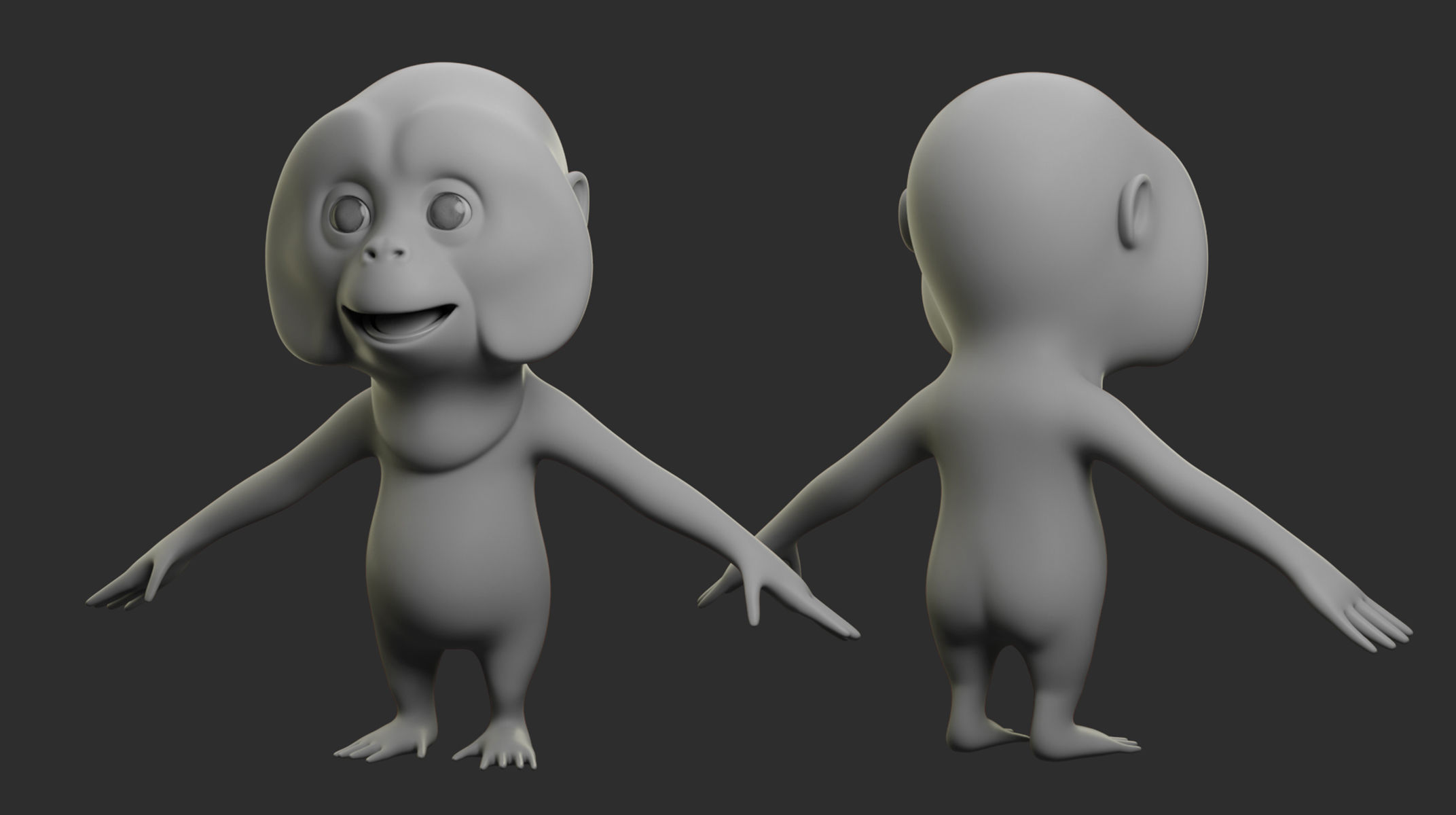Click the front-facing monkey's open mouth
Screen dimensions: 1456x815
point(400,322)
